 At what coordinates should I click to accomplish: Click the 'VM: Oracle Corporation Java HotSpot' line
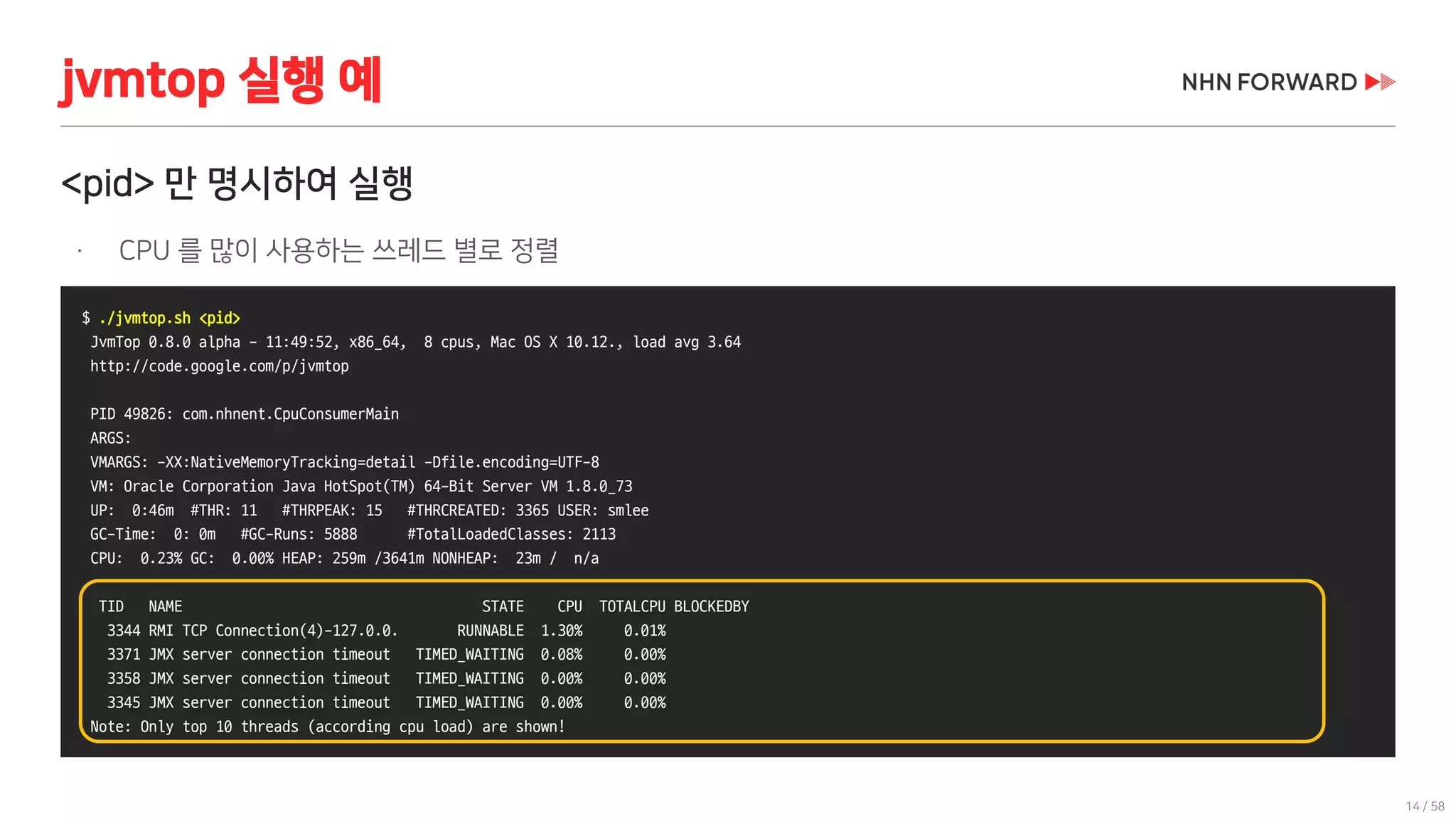[x=361, y=486]
